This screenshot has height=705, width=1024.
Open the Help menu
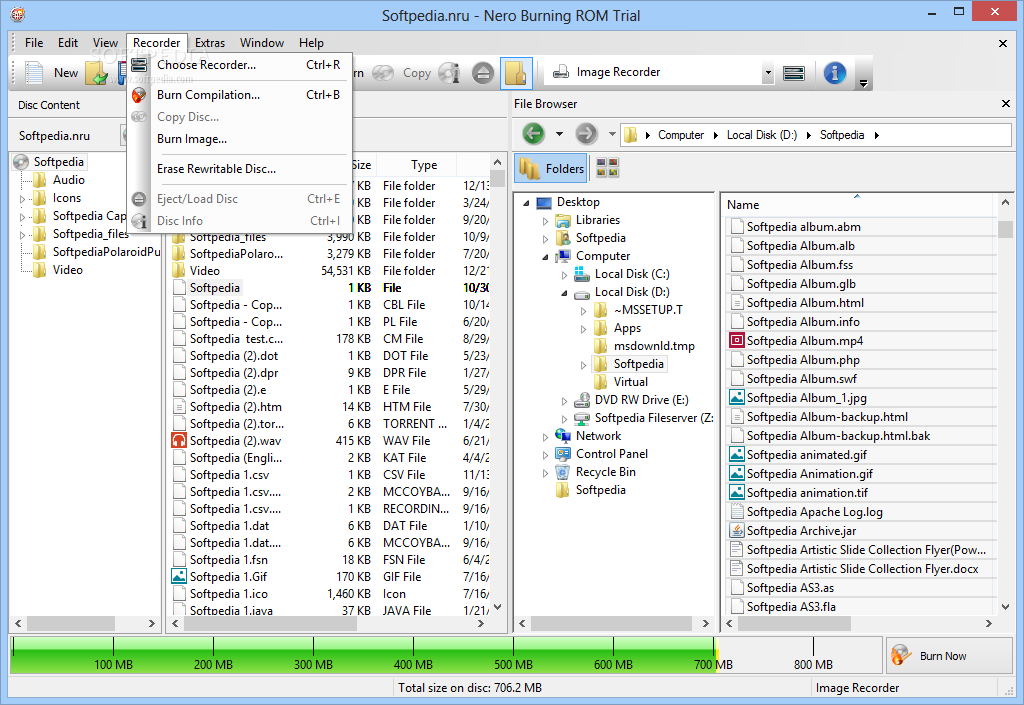click(312, 42)
